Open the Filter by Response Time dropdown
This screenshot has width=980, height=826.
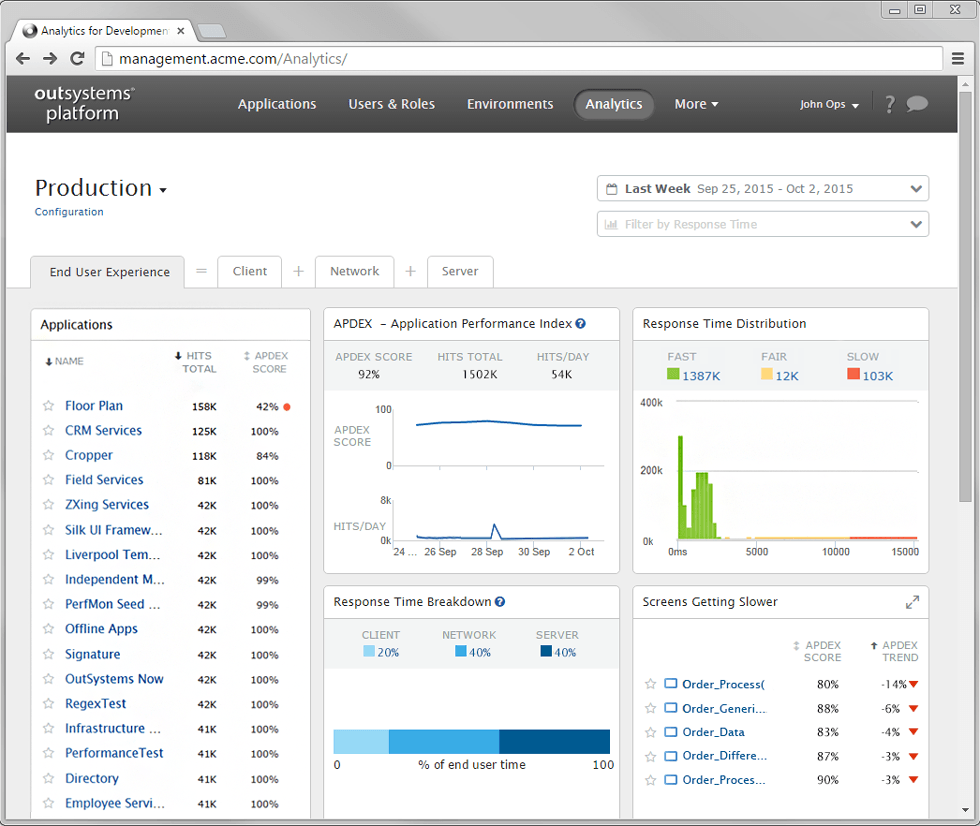click(x=762, y=225)
